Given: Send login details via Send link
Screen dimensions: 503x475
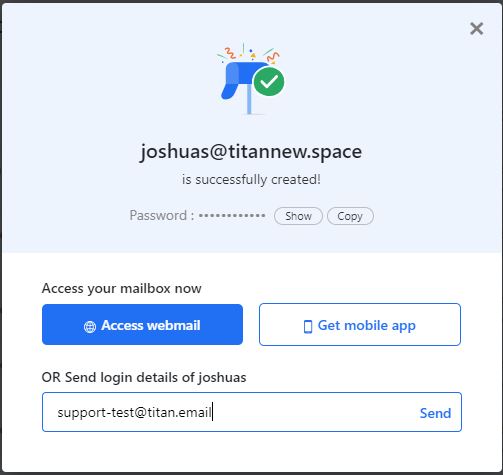Looking at the screenshot, I should pos(435,413).
